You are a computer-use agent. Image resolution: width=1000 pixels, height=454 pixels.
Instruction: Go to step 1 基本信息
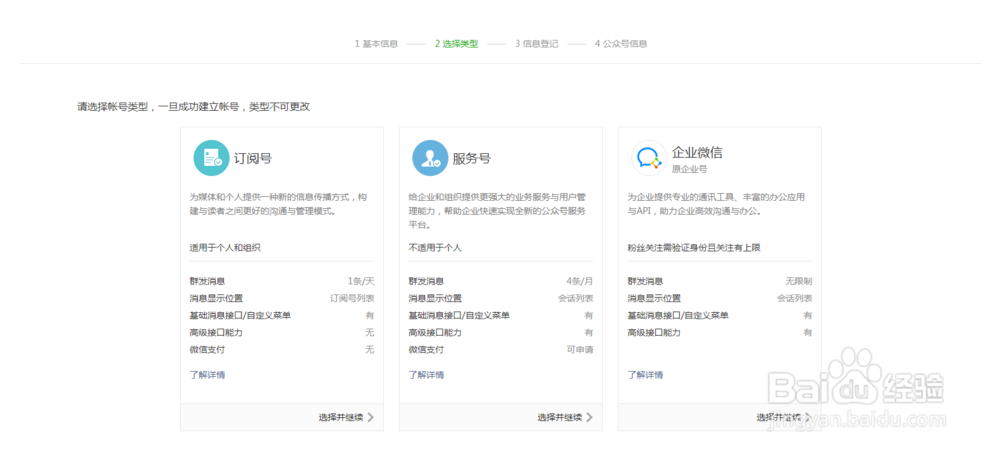376,44
